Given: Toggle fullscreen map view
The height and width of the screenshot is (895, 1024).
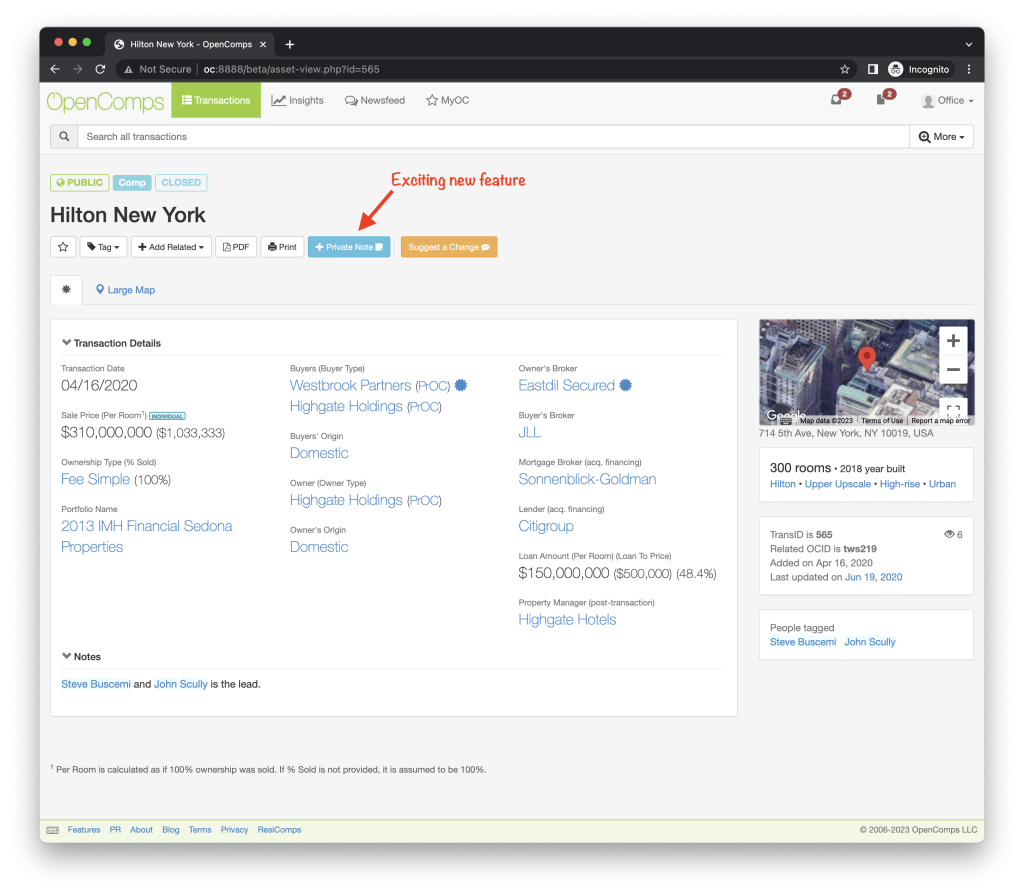Looking at the screenshot, I should [953, 410].
